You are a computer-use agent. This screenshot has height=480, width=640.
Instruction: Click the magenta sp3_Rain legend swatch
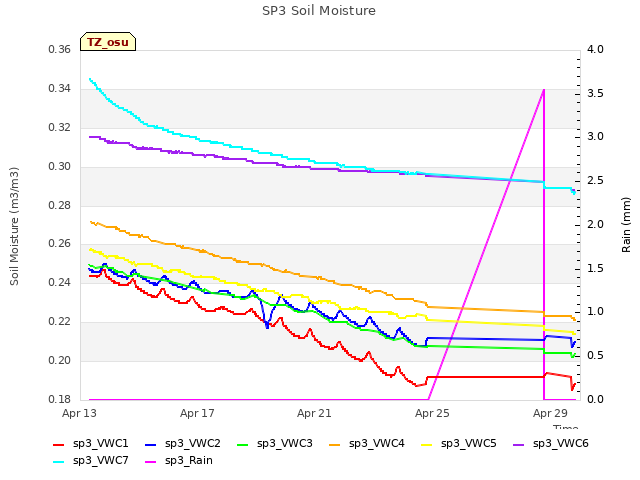[151, 462]
